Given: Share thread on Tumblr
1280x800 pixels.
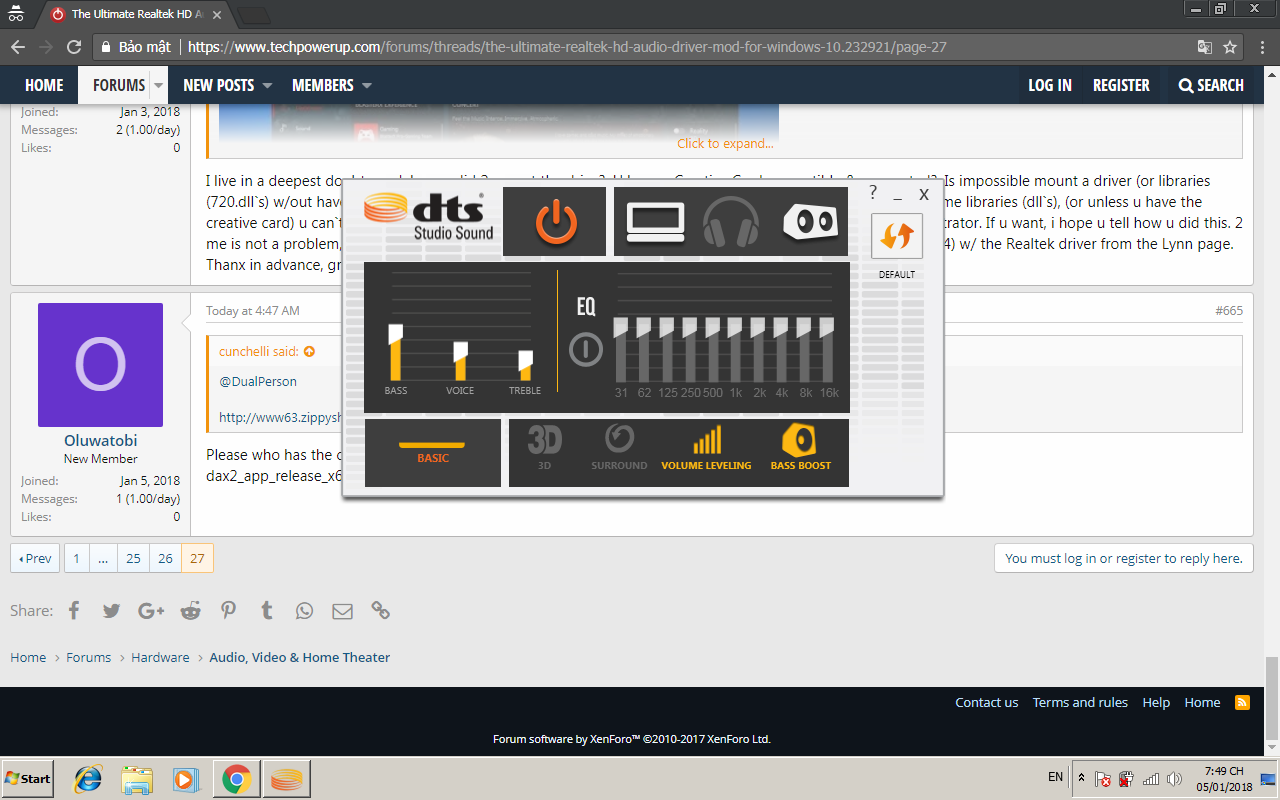Looking at the screenshot, I should click(266, 610).
